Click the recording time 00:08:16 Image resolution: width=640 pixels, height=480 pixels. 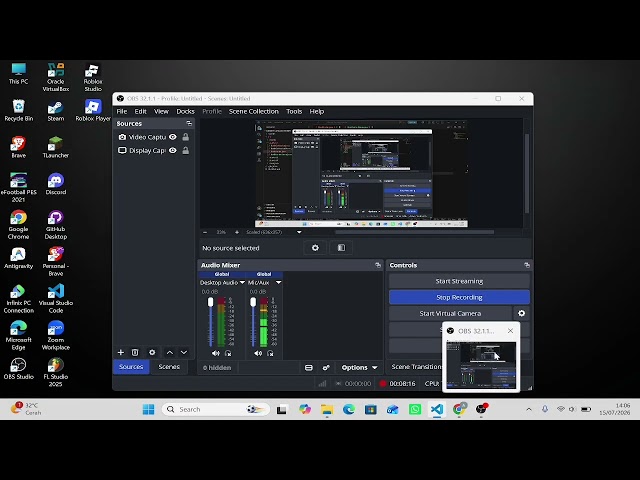(x=402, y=384)
